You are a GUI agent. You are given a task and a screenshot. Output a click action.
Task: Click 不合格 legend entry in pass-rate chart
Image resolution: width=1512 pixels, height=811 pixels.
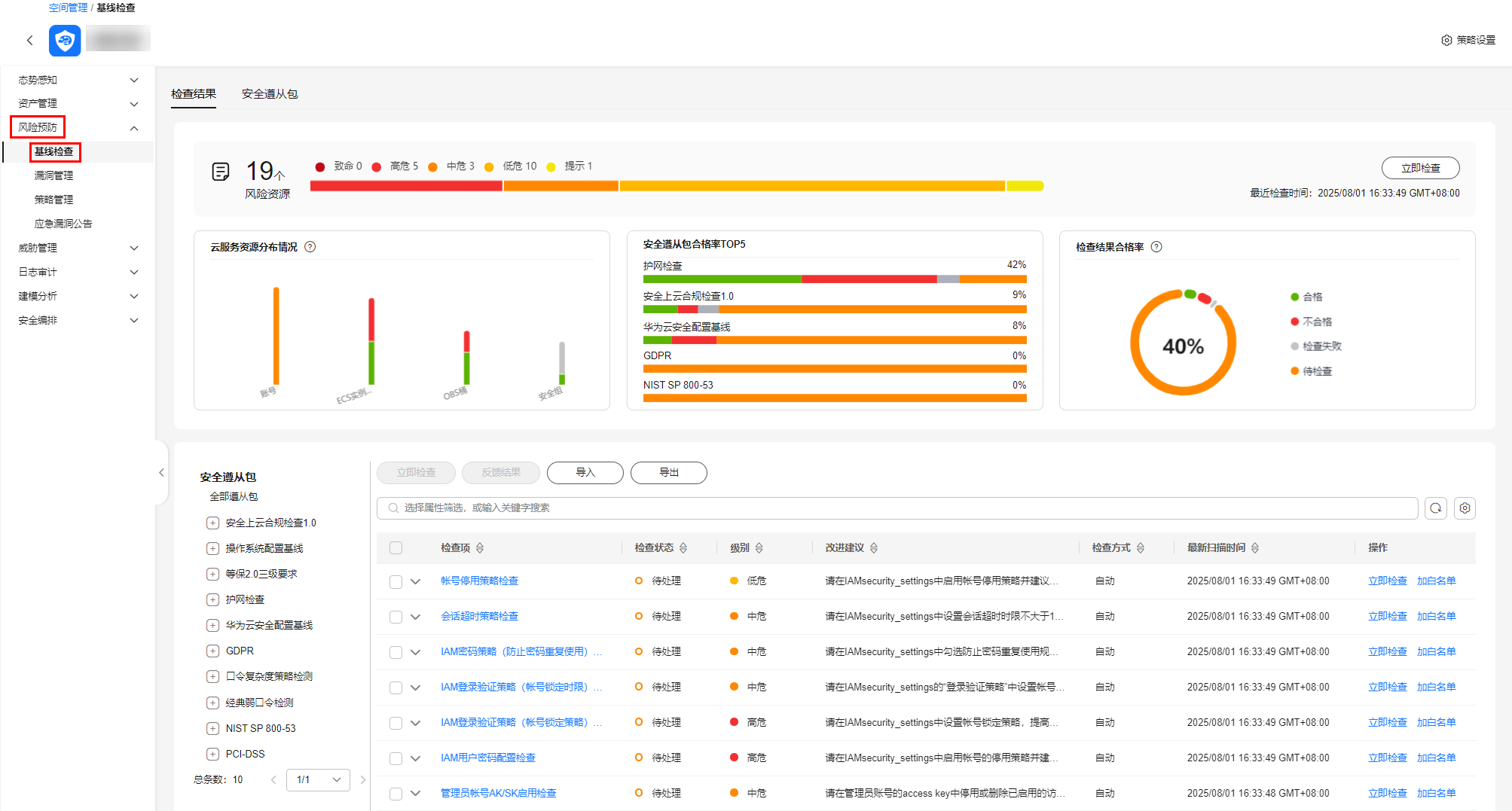point(1311,322)
